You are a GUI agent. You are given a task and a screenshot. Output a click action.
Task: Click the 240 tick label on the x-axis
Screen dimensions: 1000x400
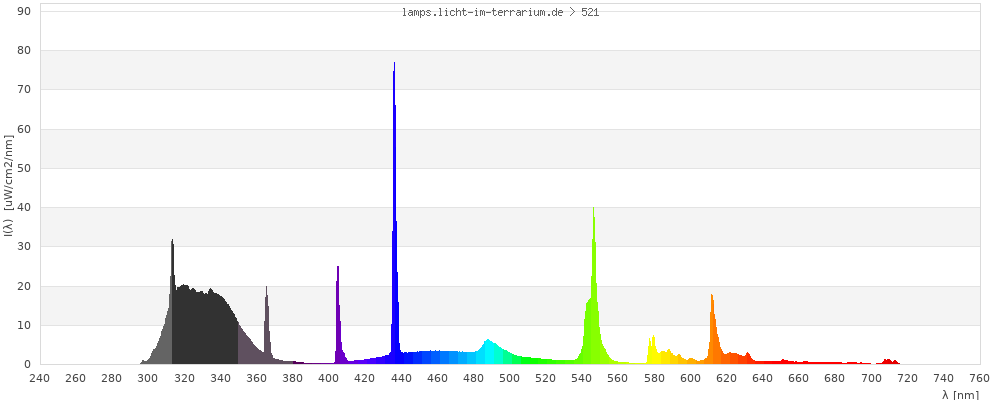pos(39,378)
